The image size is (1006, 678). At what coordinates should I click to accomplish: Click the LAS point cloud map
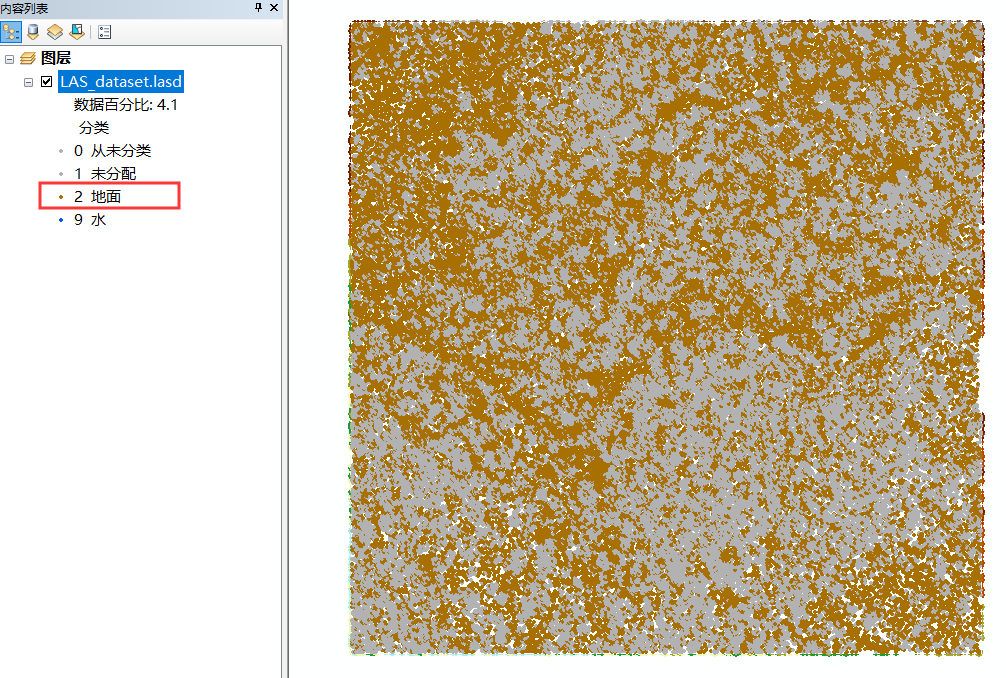(x=666, y=338)
